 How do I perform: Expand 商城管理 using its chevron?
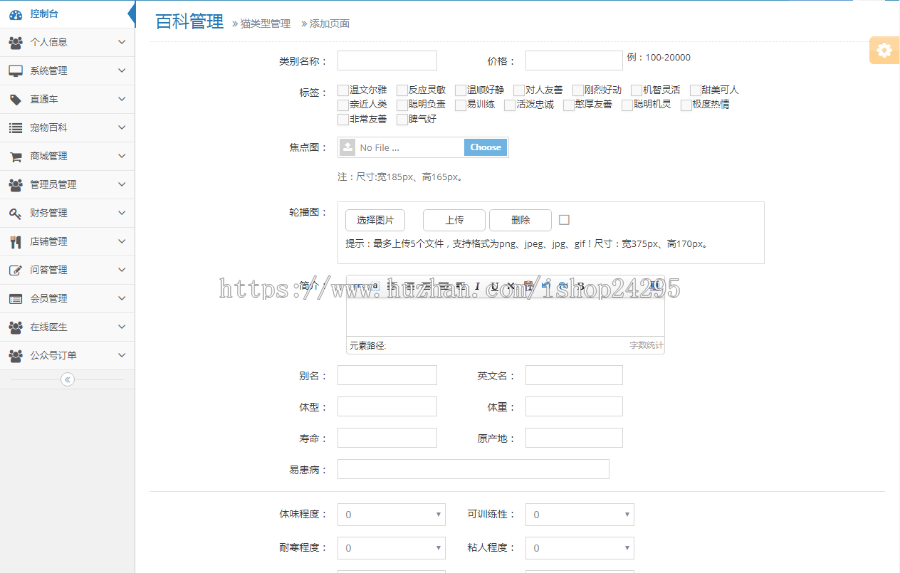pyautogui.click(x=122, y=156)
